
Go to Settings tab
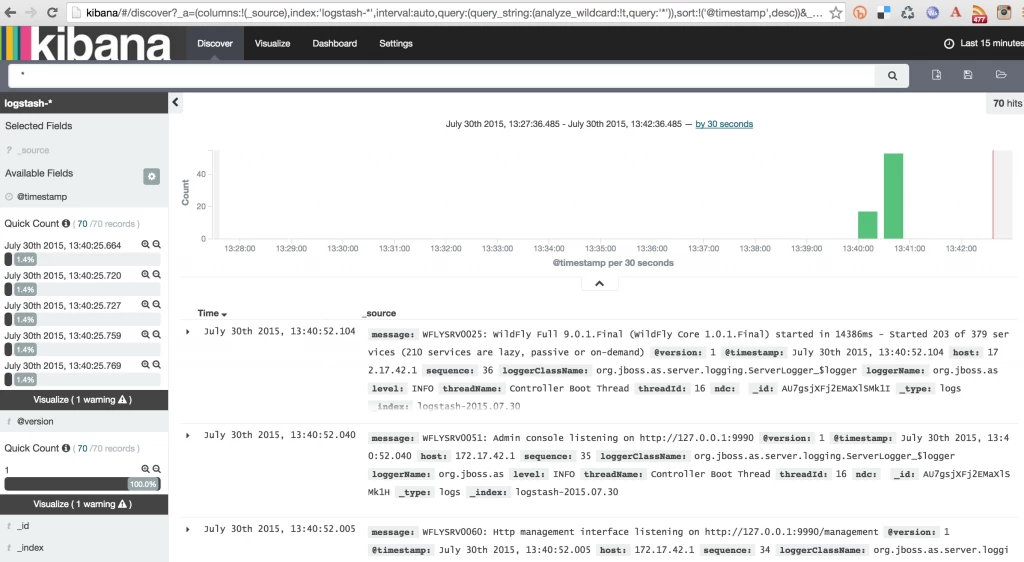396,43
